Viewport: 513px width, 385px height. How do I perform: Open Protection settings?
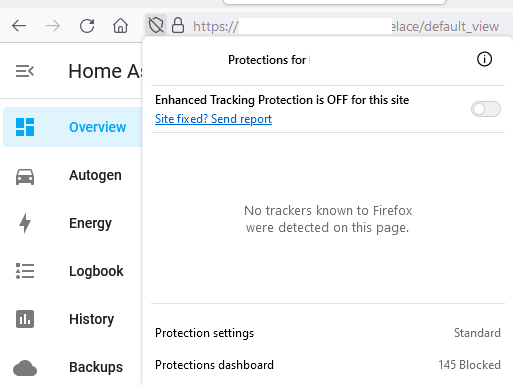pos(328,333)
